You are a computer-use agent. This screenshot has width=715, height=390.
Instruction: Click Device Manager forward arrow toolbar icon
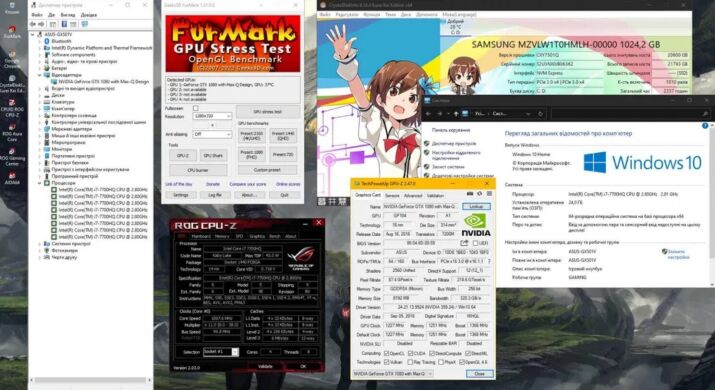click(x=41, y=24)
